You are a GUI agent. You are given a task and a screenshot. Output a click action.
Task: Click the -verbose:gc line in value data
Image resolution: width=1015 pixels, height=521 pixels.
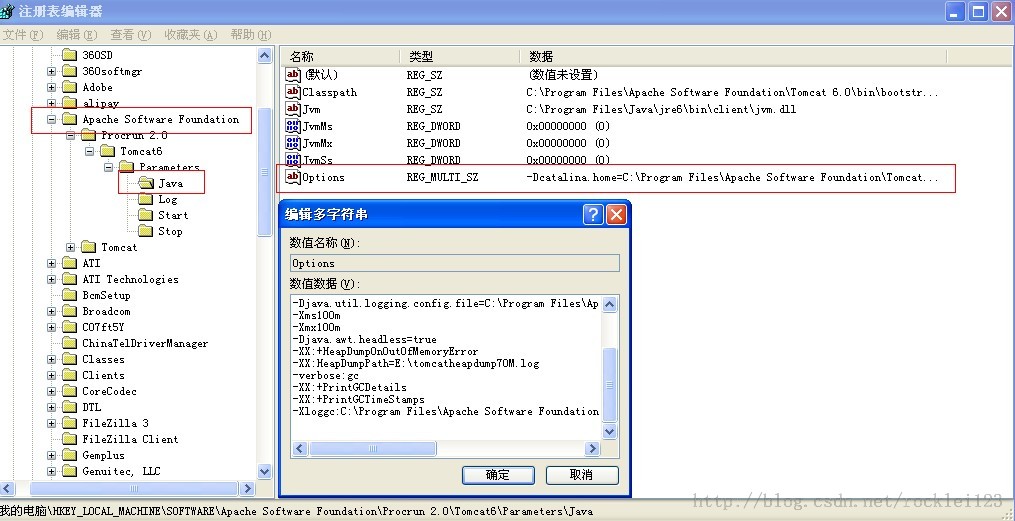[326, 375]
